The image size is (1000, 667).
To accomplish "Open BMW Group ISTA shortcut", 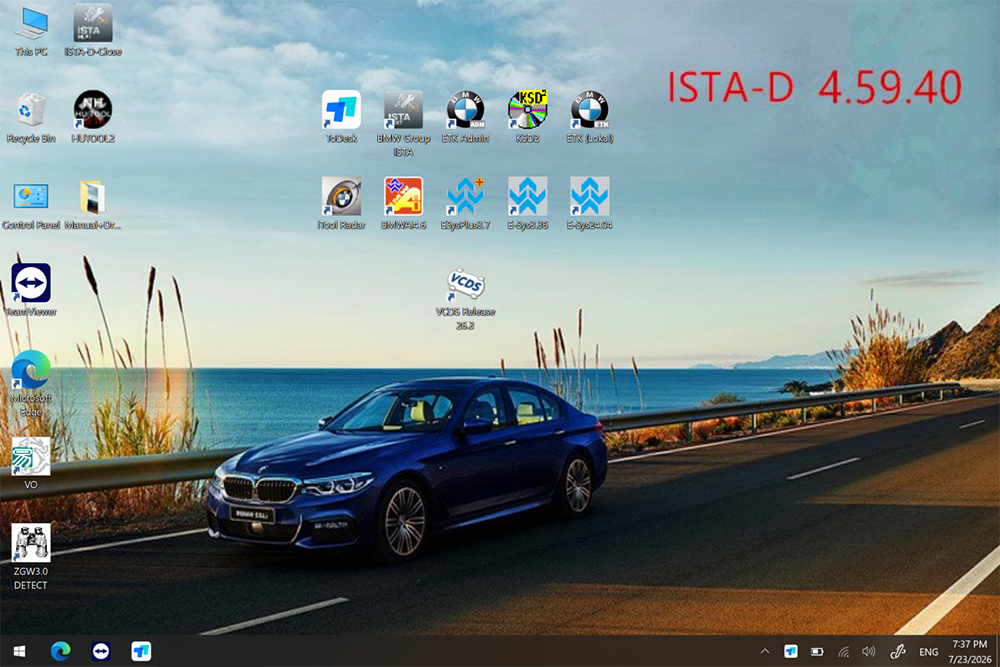I will (x=403, y=124).
